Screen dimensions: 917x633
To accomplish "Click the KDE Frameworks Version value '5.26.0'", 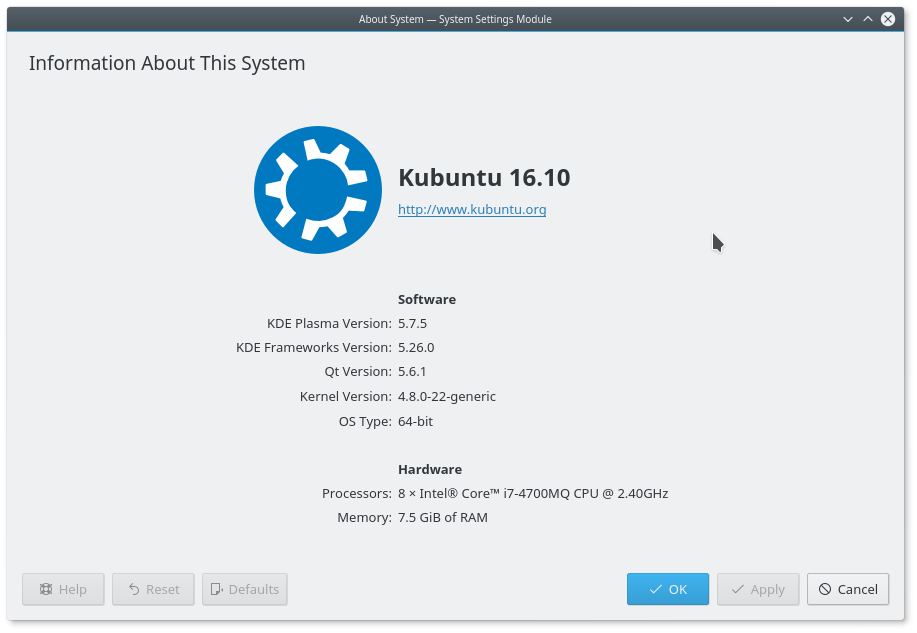I will click(416, 348).
